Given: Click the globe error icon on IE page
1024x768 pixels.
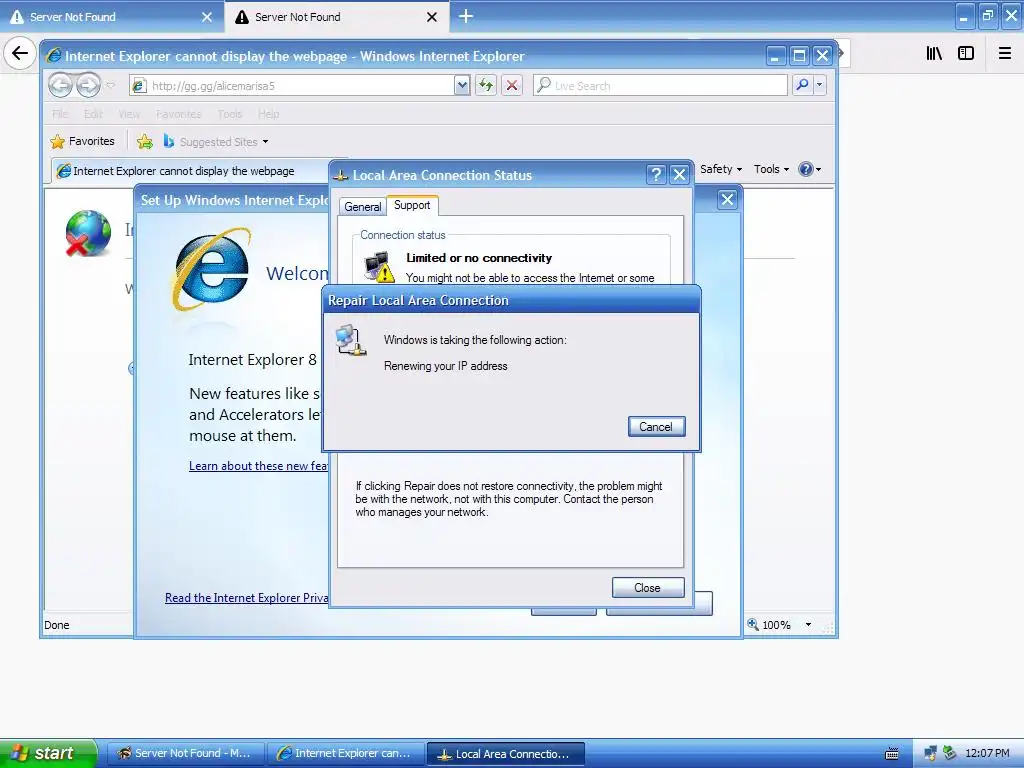Looking at the screenshot, I should 88,233.
